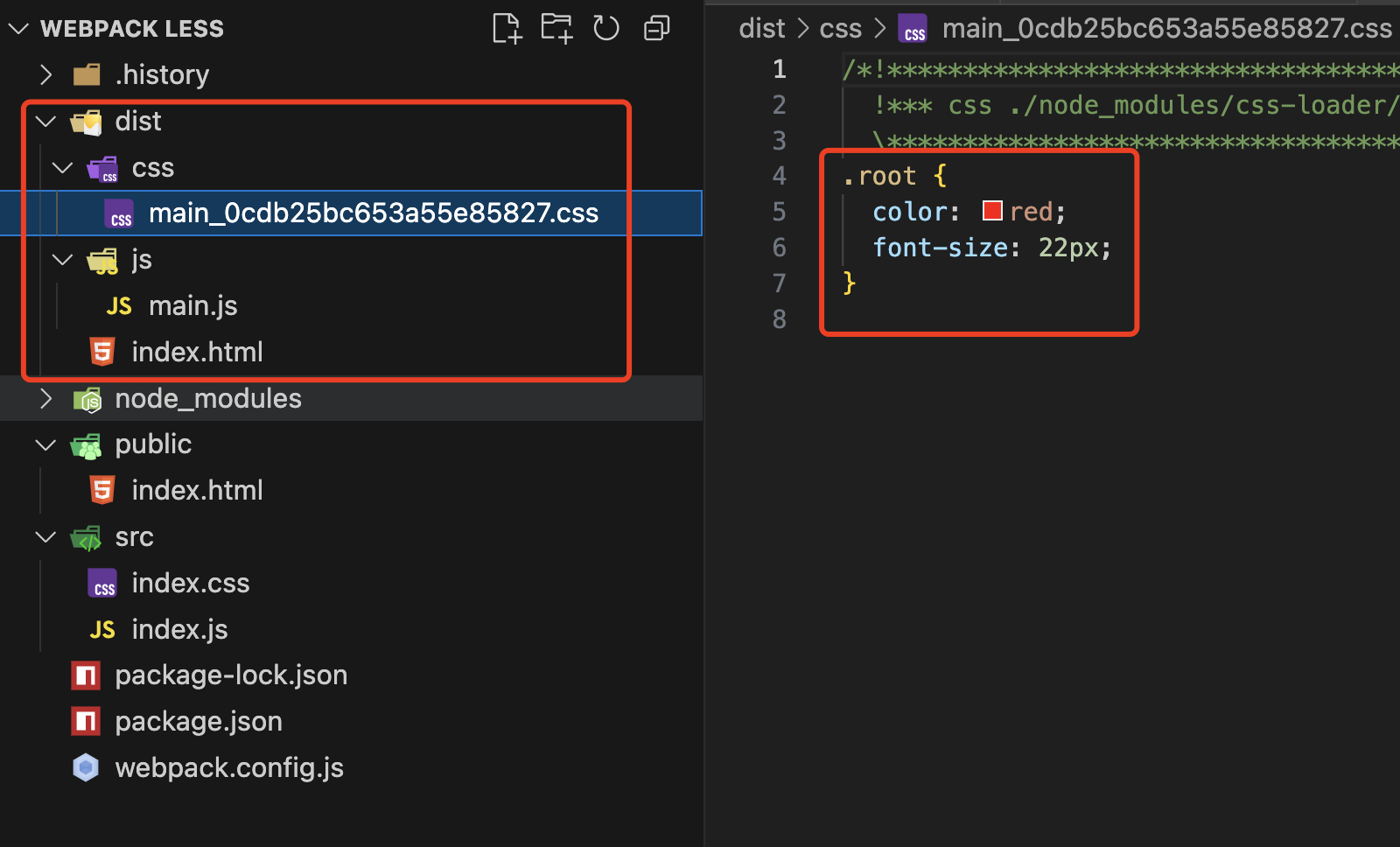Expand the node_modules folder

point(45,398)
